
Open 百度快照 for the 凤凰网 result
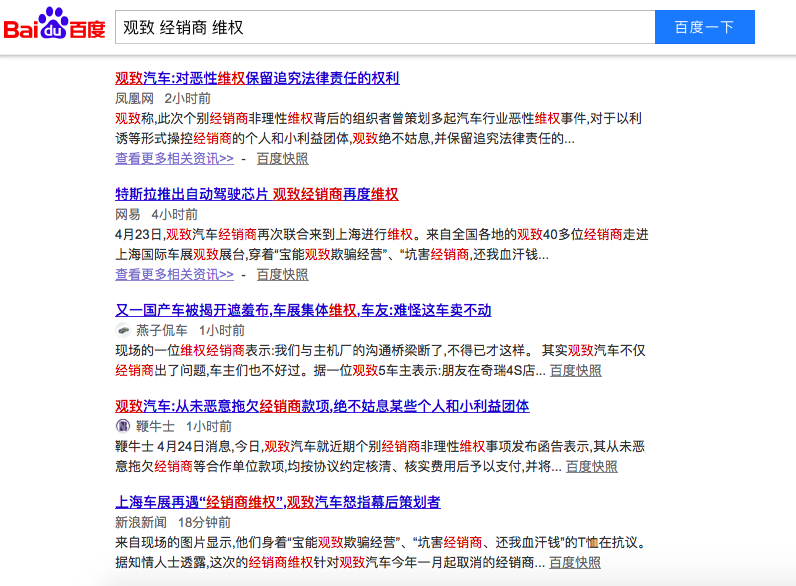(x=283, y=158)
